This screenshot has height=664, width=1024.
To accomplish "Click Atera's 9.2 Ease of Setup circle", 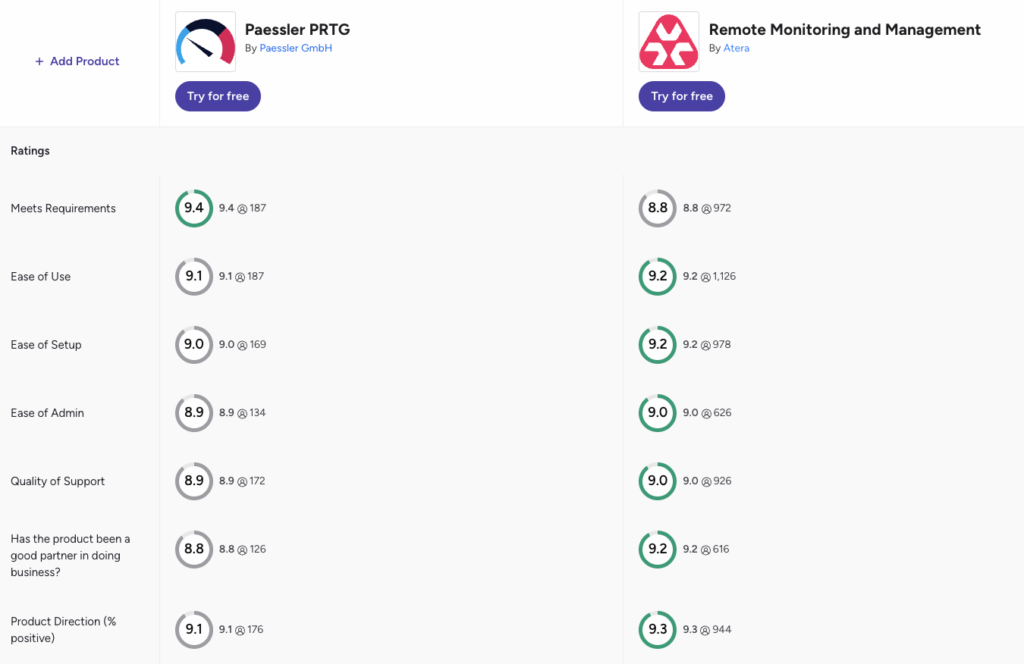I will click(x=658, y=345).
